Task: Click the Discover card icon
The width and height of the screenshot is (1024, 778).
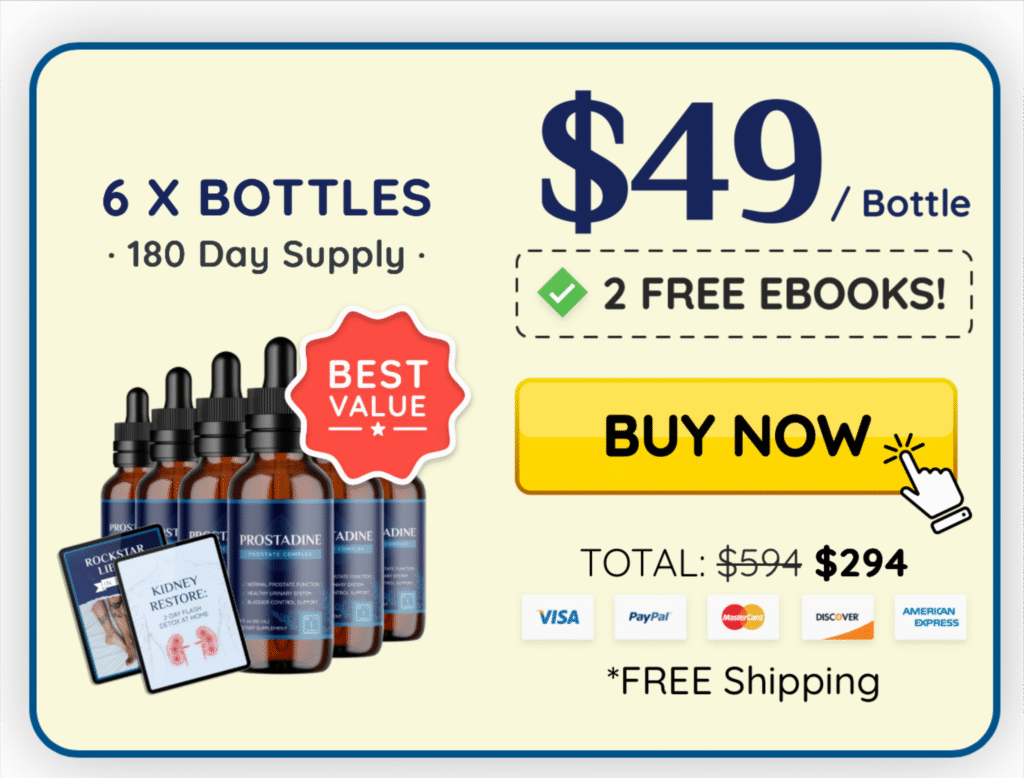Action: (837, 617)
